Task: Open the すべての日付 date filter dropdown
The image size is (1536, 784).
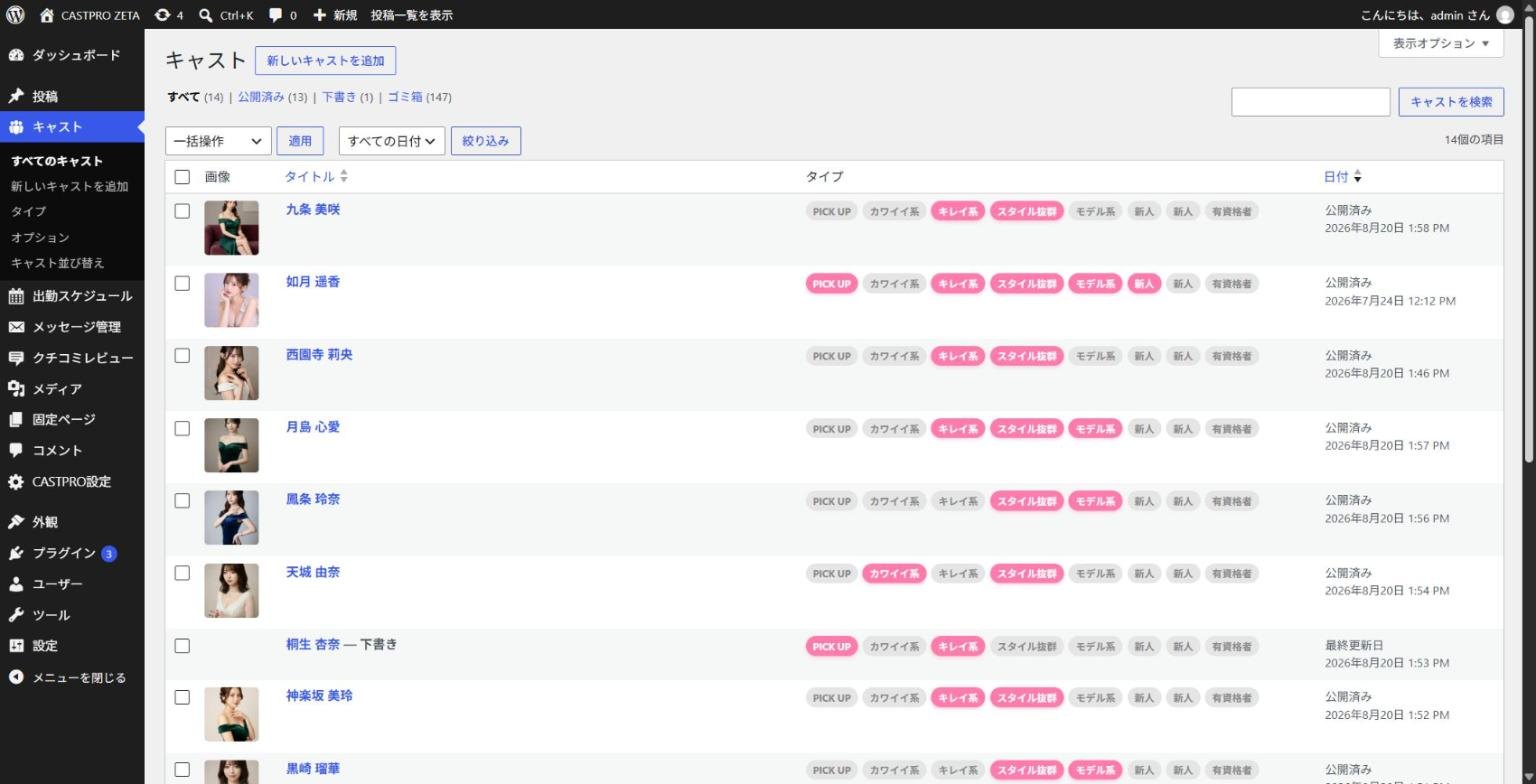Action: tap(392, 141)
